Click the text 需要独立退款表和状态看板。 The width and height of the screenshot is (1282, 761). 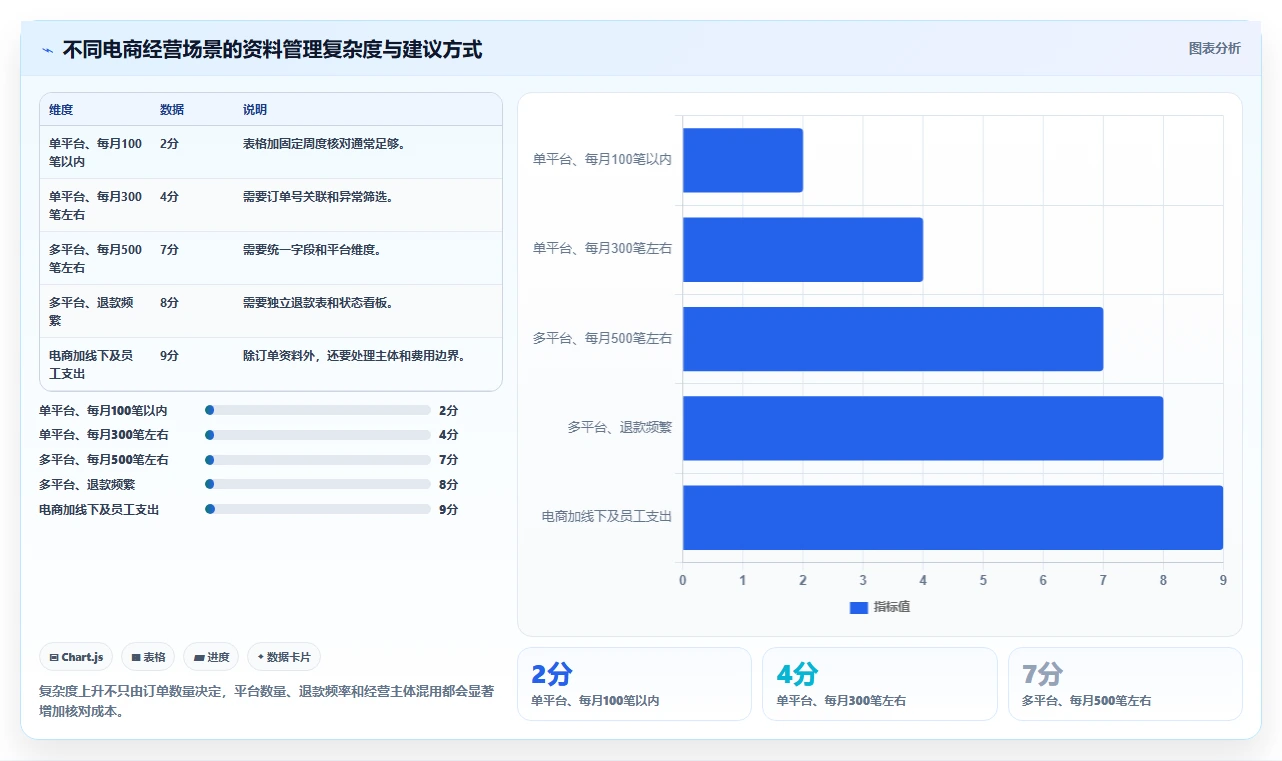pos(318,302)
